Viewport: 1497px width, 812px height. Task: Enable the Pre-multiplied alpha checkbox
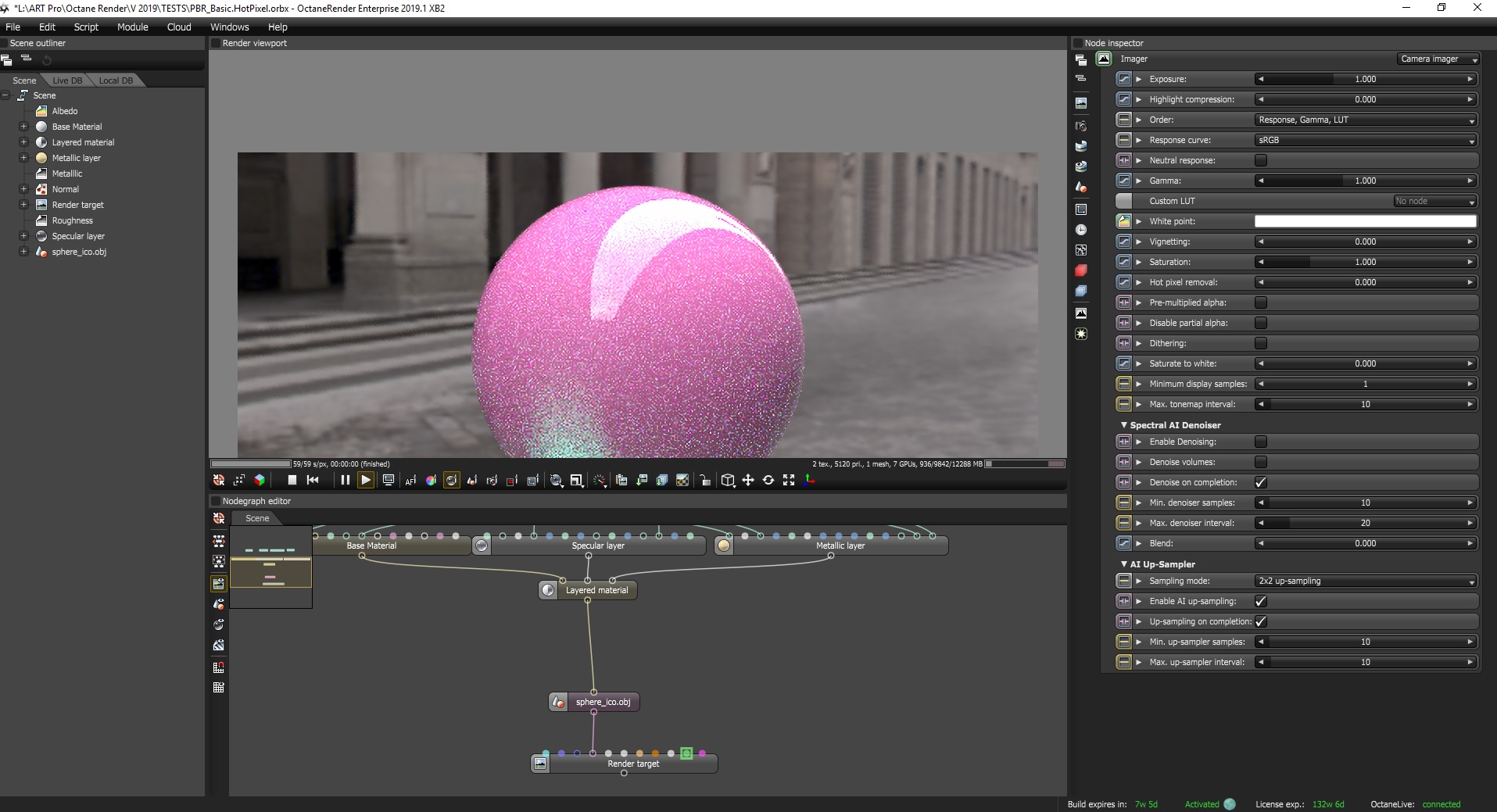tap(1261, 302)
